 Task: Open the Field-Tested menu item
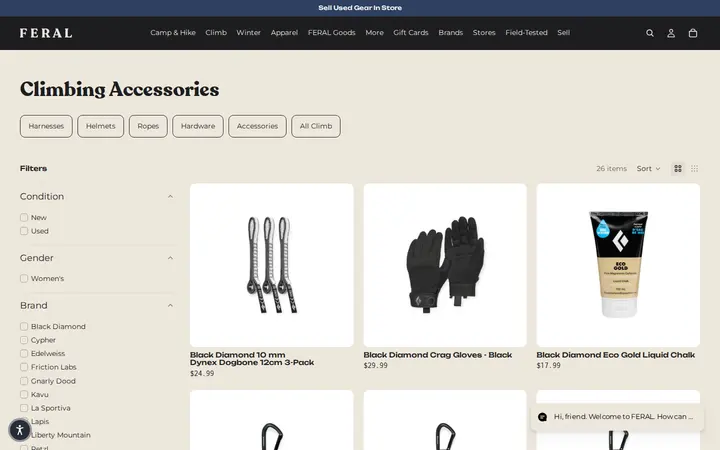click(526, 33)
